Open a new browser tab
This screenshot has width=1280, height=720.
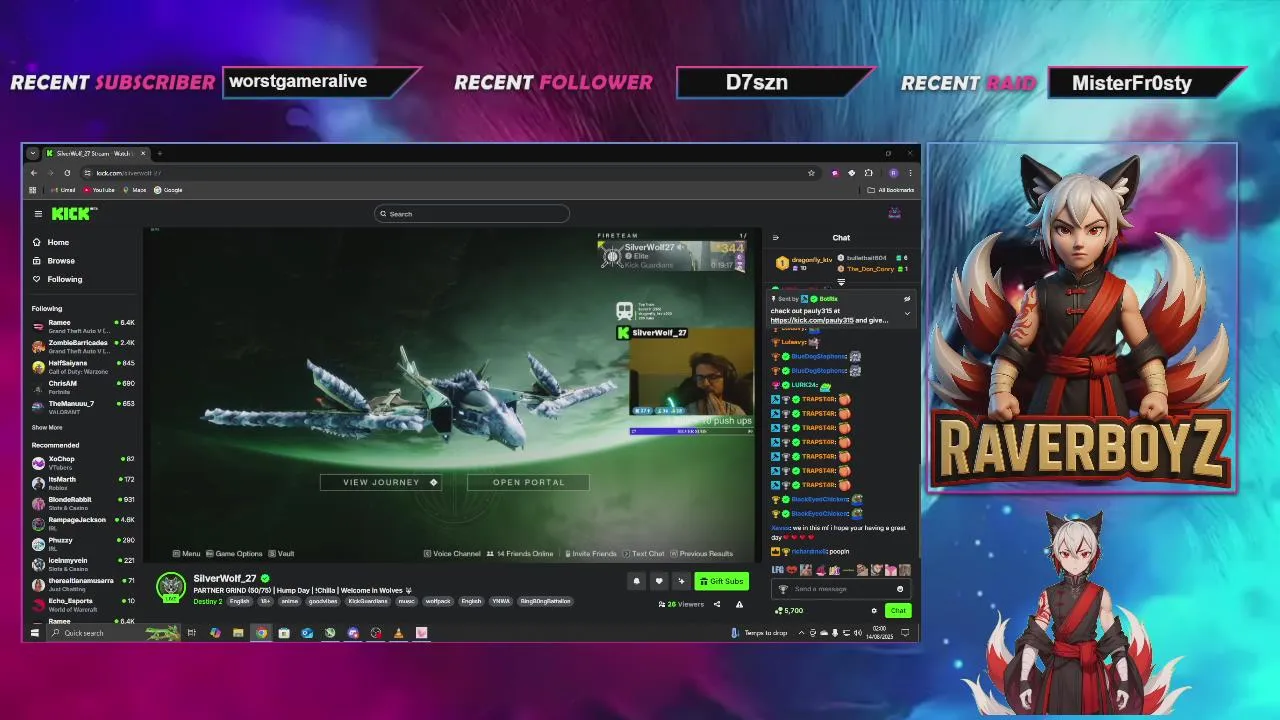click(x=159, y=153)
